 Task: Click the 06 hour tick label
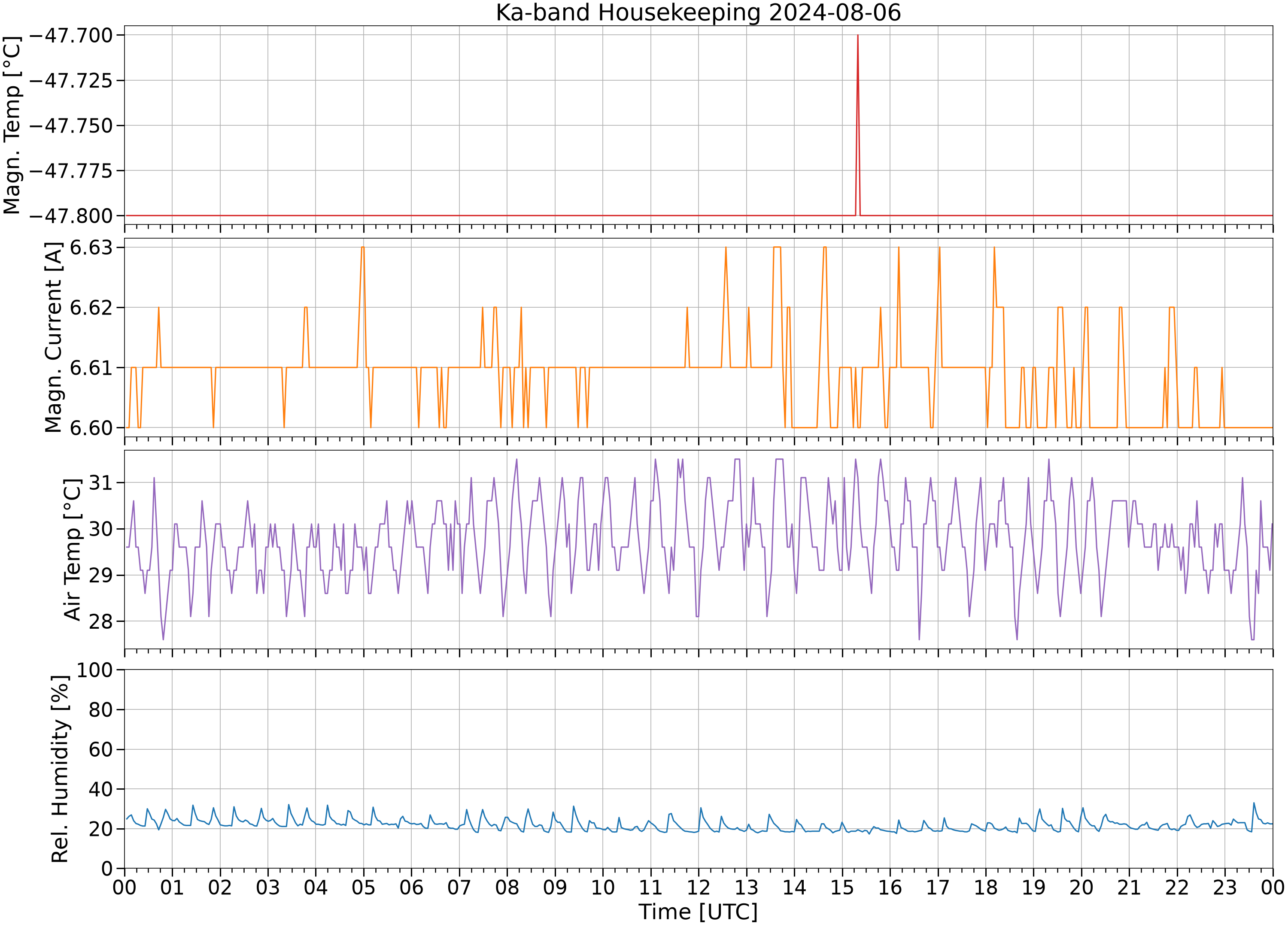point(411,887)
